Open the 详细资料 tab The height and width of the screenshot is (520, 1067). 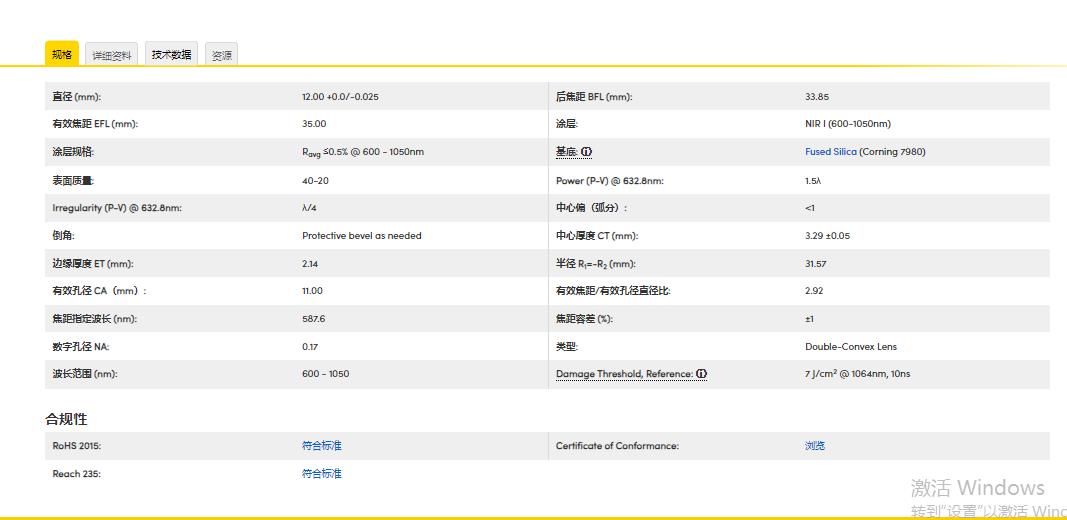click(112, 56)
